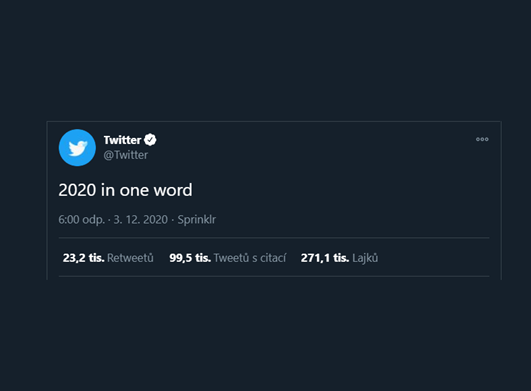Click the 6:00 odp. timestamp
Image resolution: width=531 pixels, height=391 pixels.
click(81, 220)
